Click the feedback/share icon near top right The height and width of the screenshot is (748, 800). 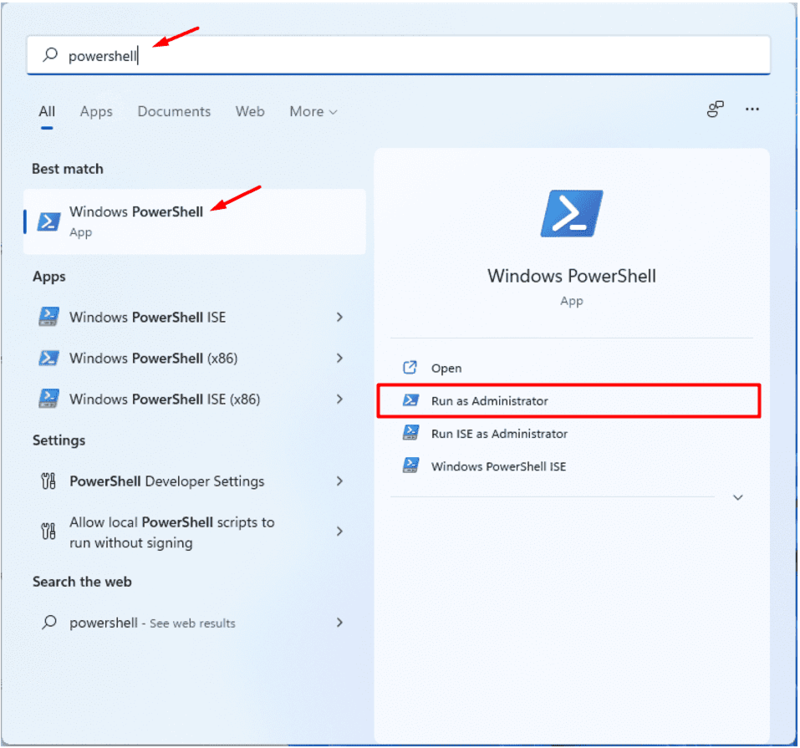coord(715,109)
